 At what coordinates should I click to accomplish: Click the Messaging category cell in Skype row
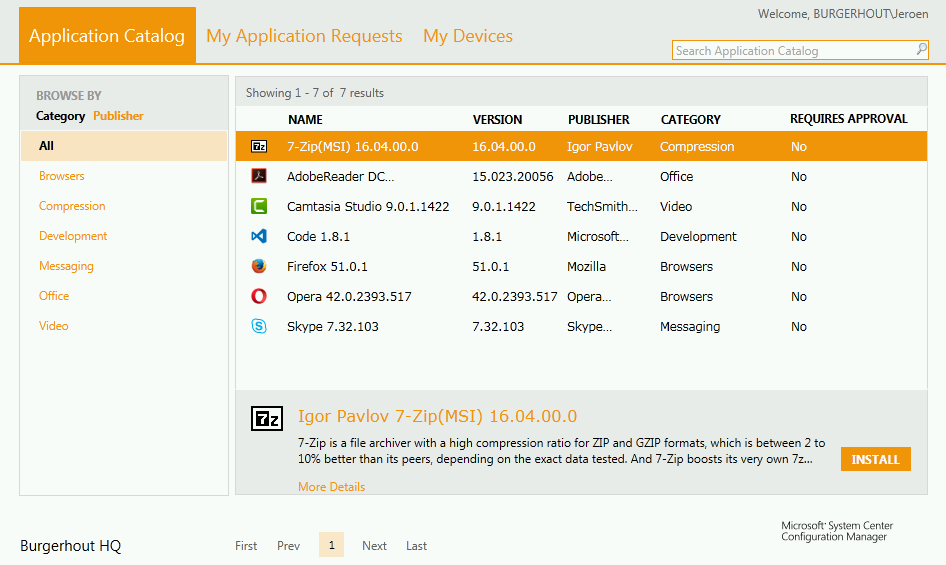(690, 327)
